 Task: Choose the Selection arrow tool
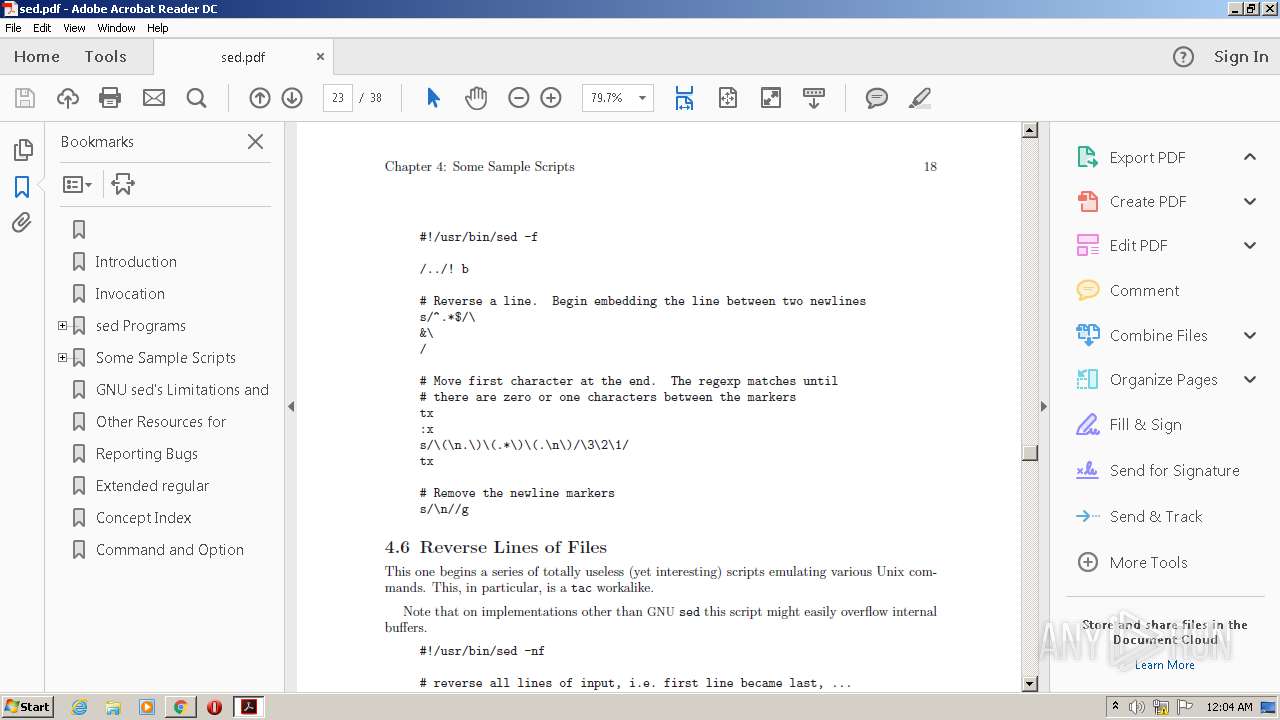pyautogui.click(x=433, y=98)
